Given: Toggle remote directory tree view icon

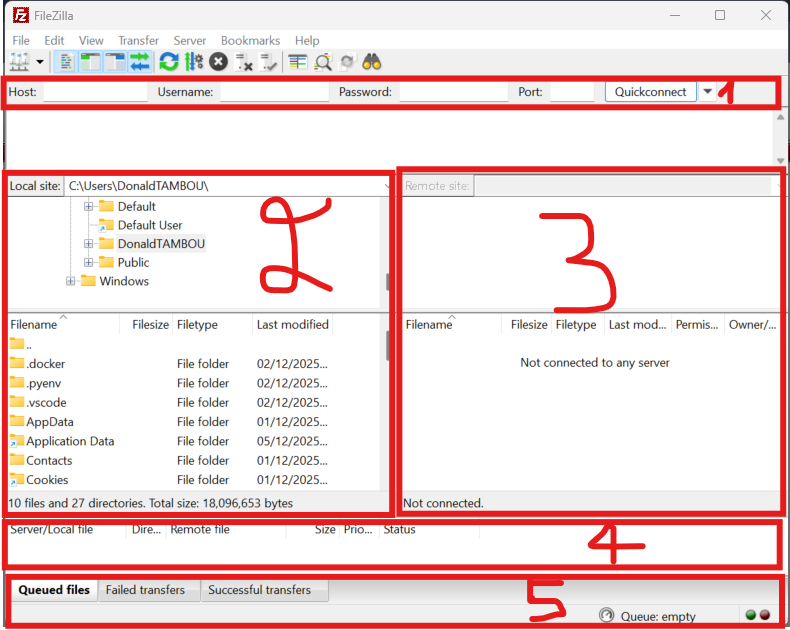Looking at the screenshot, I should [x=115, y=62].
